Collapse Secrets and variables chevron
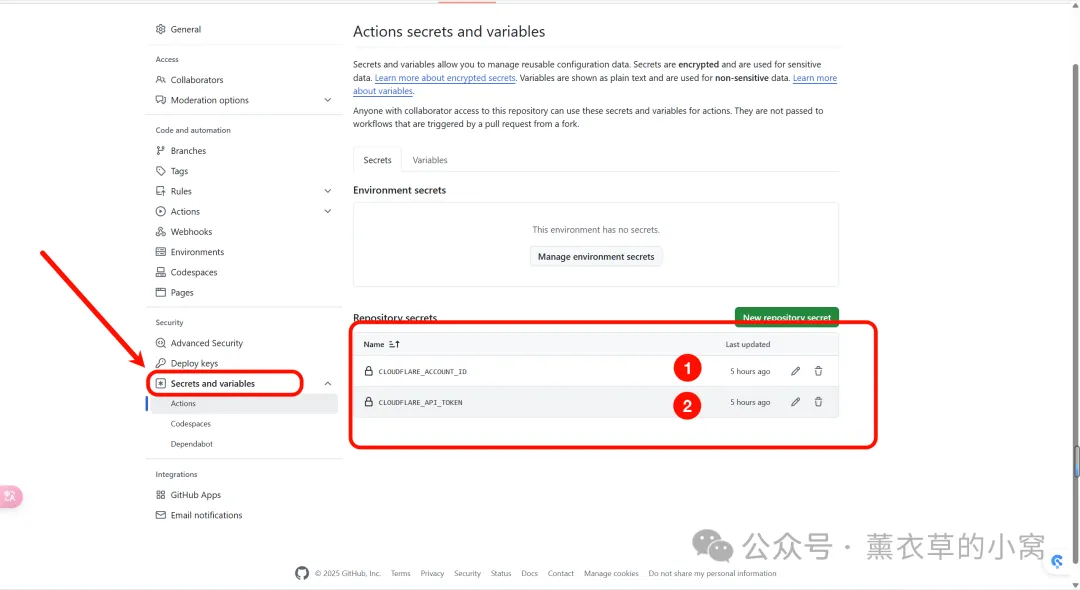Viewport: 1080px width, 590px height. [328, 383]
